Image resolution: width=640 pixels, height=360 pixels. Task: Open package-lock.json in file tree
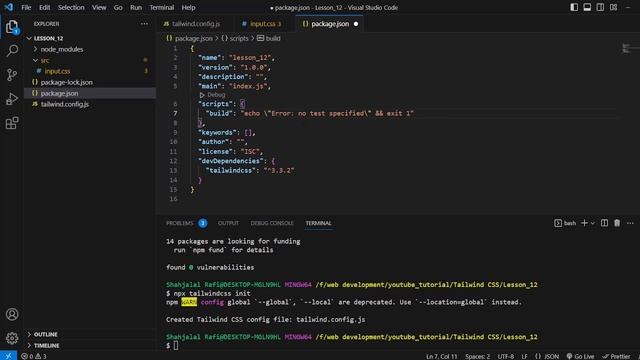click(67, 82)
